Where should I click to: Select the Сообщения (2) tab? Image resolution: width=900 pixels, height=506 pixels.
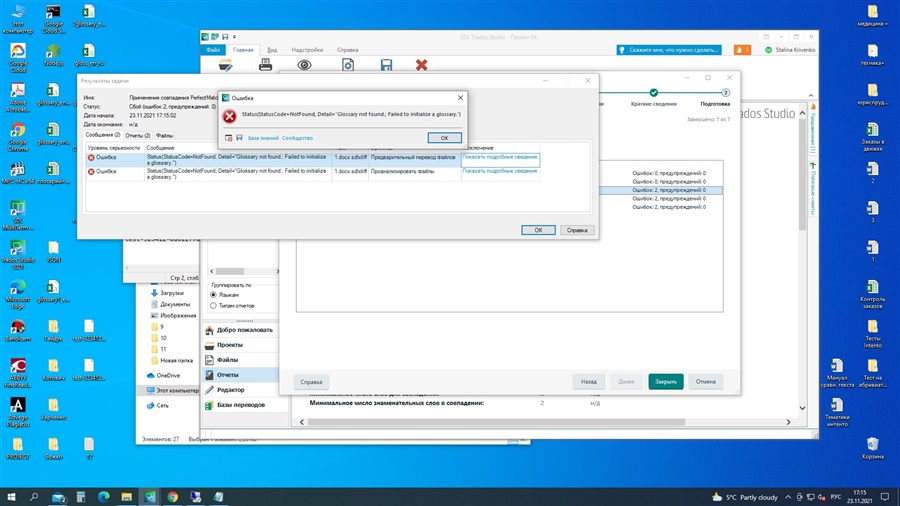point(103,135)
